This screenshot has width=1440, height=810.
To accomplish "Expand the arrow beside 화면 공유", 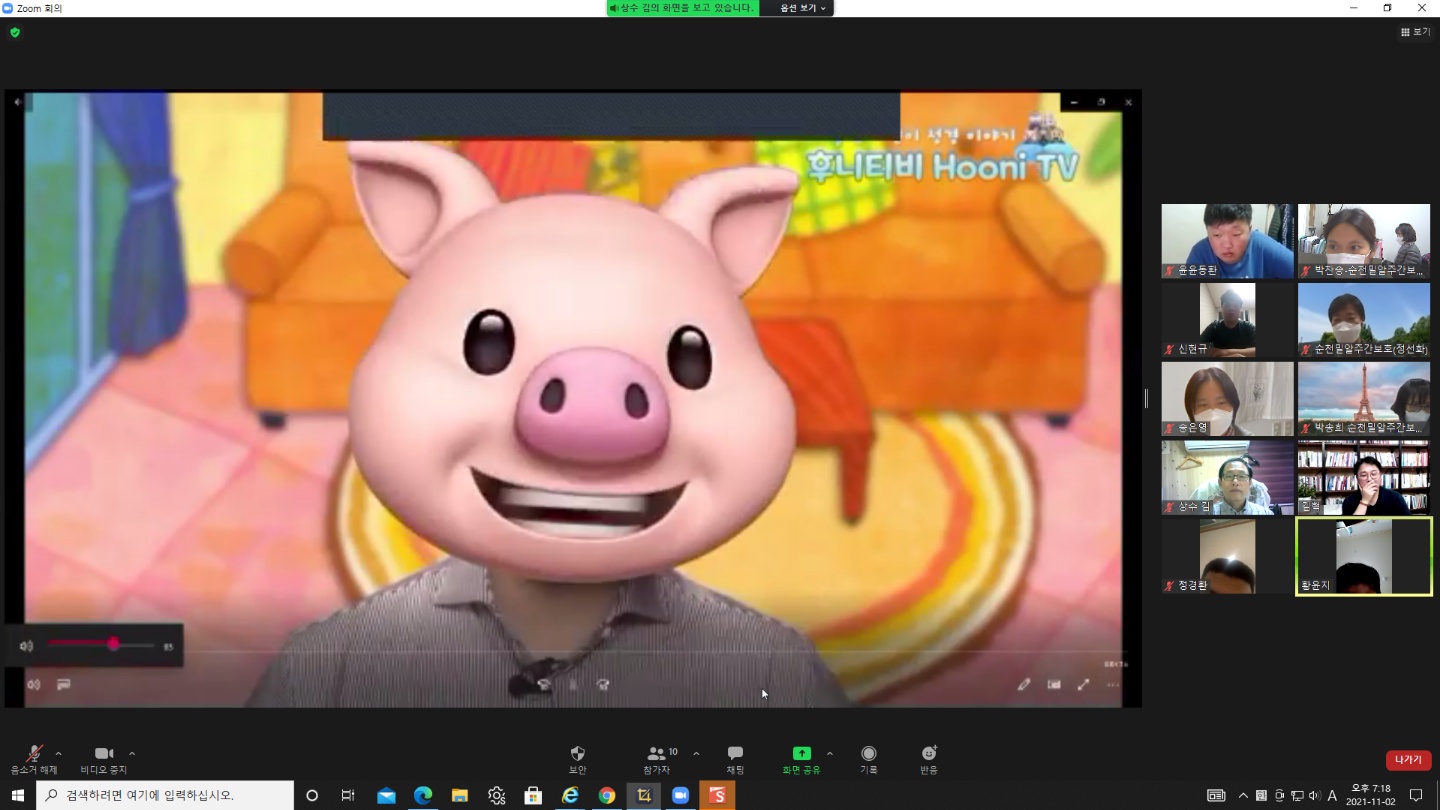I will click(x=829, y=753).
